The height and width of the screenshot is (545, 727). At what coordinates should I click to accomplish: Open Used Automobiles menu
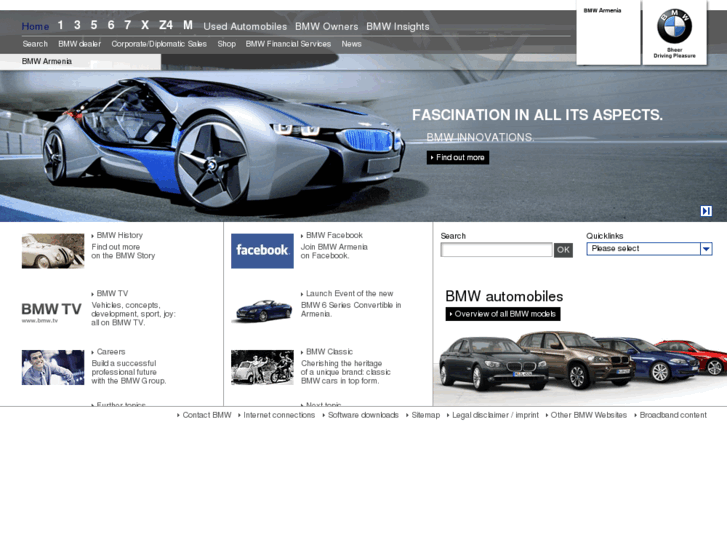point(245,26)
